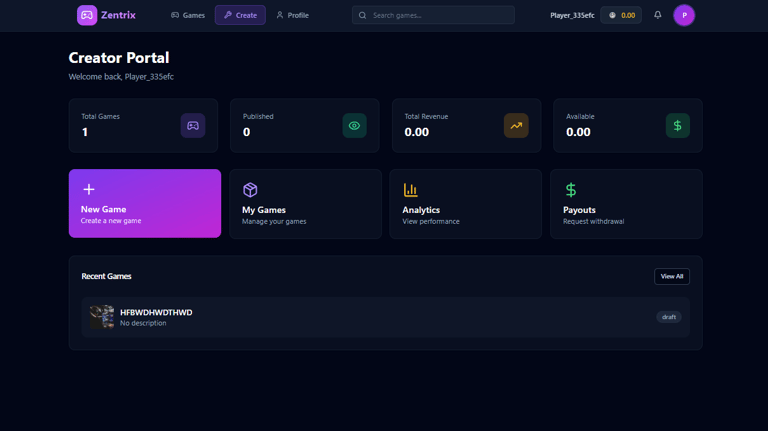Click the Available amount 0.00
Image resolution: width=768 pixels, height=431 pixels.
[578, 132]
